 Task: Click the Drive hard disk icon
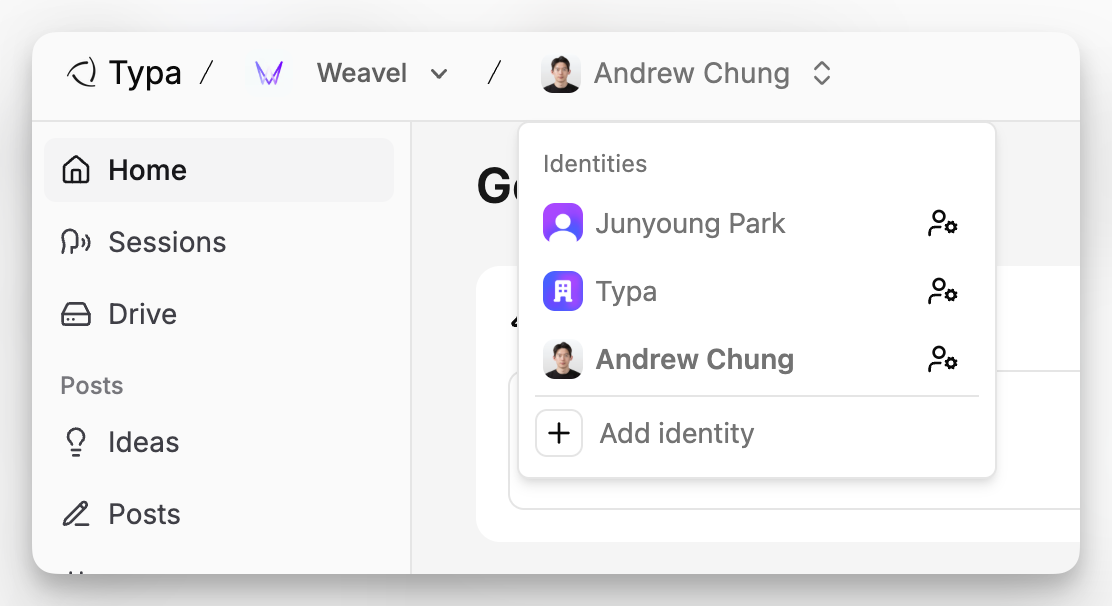click(76, 314)
